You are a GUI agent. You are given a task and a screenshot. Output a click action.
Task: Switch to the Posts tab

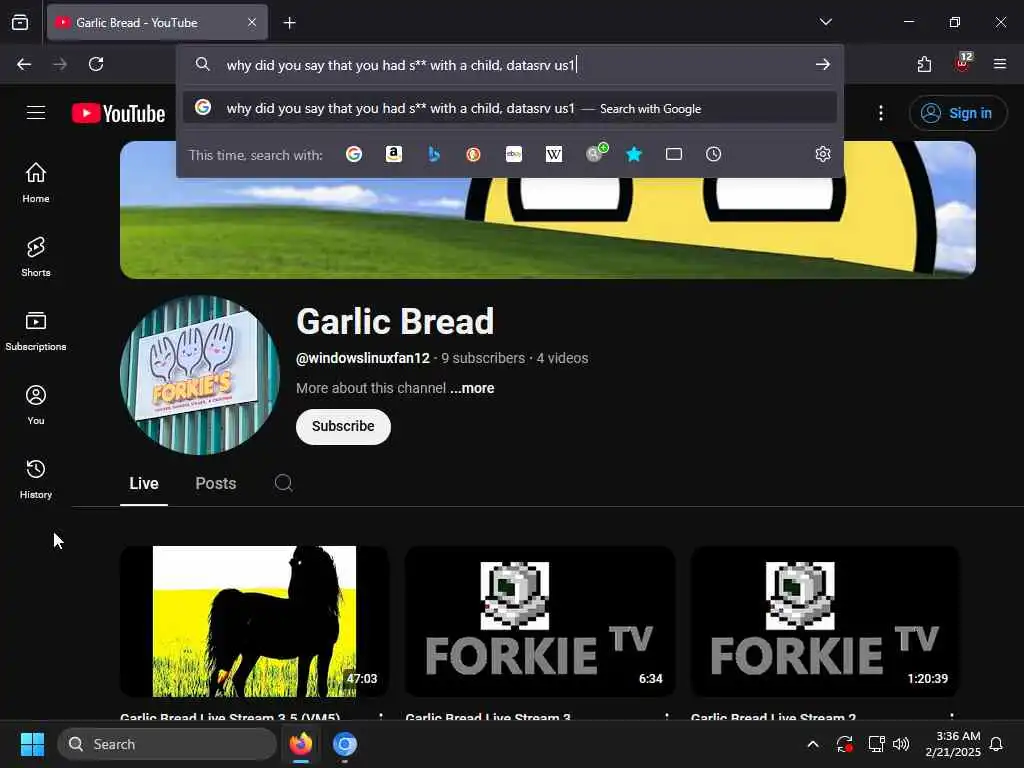pyautogui.click(x=216, y=483)
